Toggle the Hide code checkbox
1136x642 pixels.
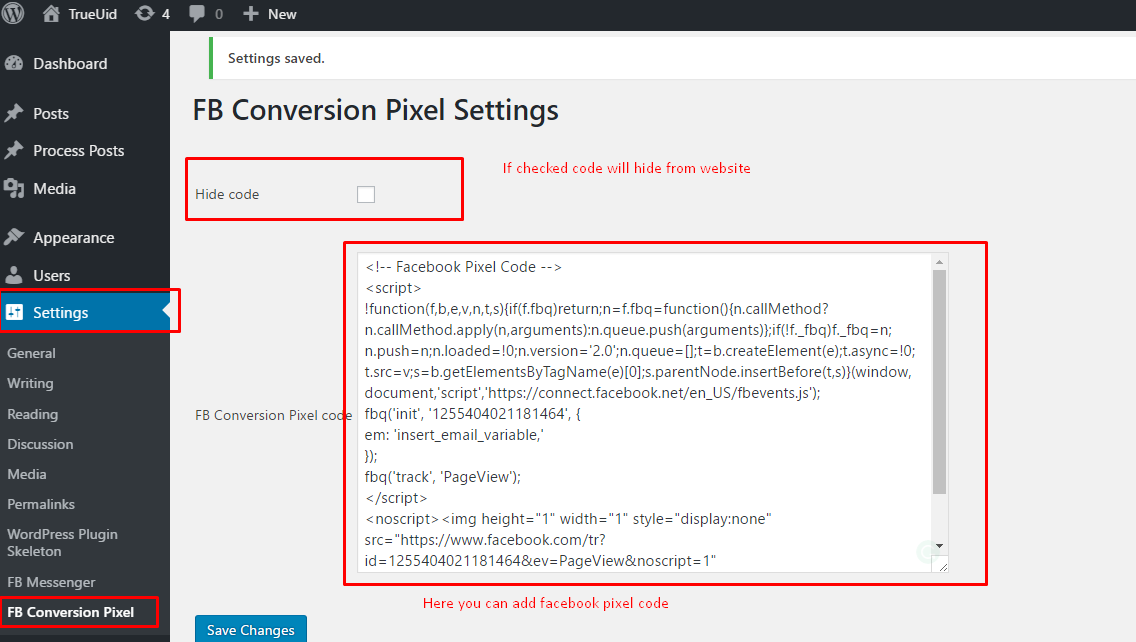point(366,194)
